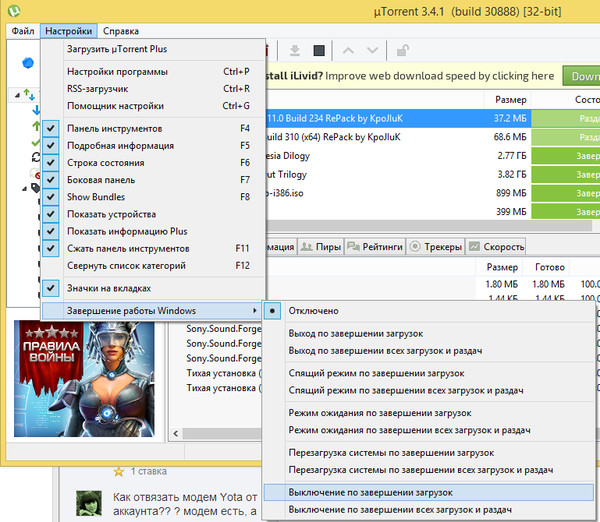Click the iLivid improve download speed banner text

(410, 76)
